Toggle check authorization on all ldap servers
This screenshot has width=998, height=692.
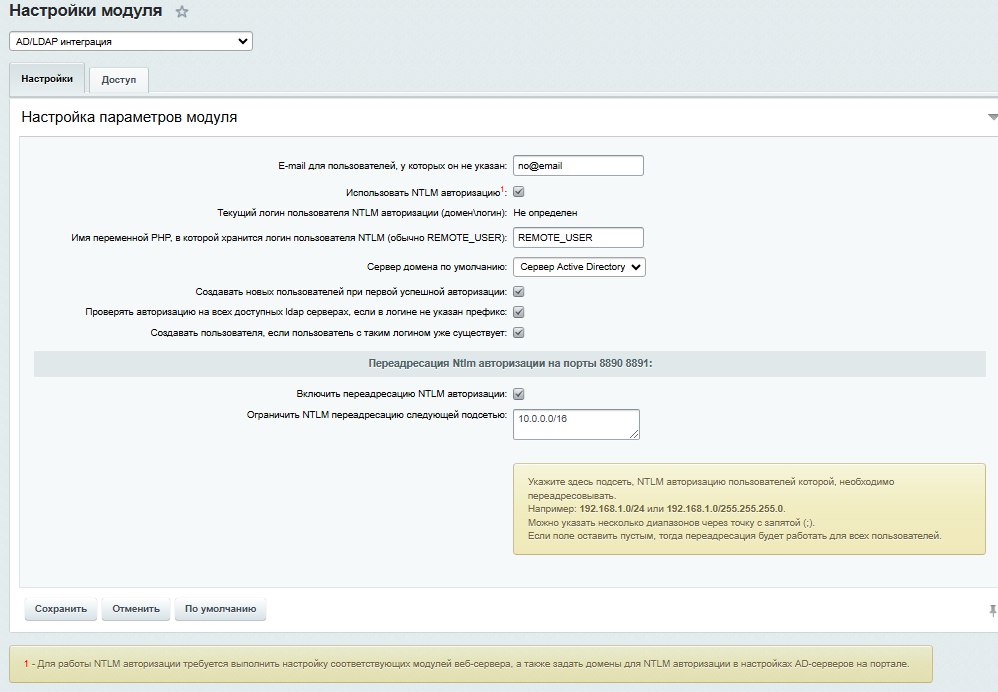(519, 312)
